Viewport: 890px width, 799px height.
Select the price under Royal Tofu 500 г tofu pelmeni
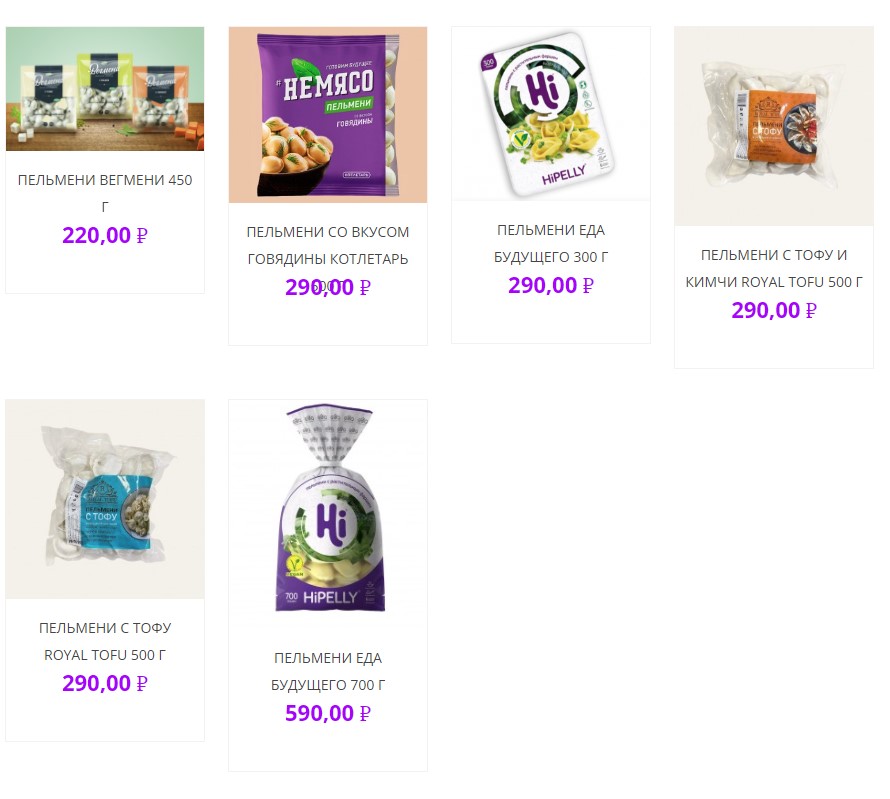[105, 683]
